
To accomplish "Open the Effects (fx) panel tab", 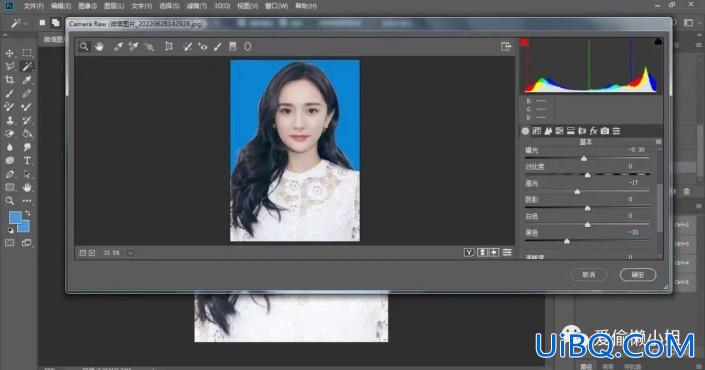I will pyautogui.click(x=593, y=131).
